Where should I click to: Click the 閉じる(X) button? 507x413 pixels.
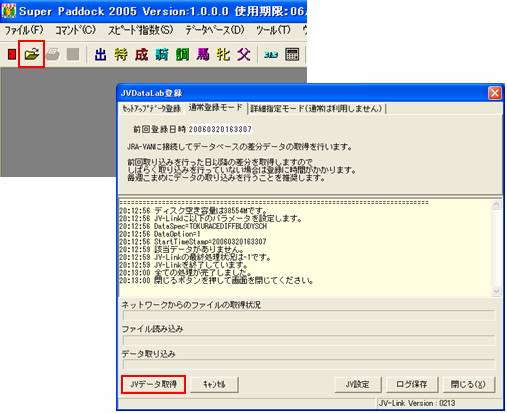pyautogui.click(x=468, y=384)
